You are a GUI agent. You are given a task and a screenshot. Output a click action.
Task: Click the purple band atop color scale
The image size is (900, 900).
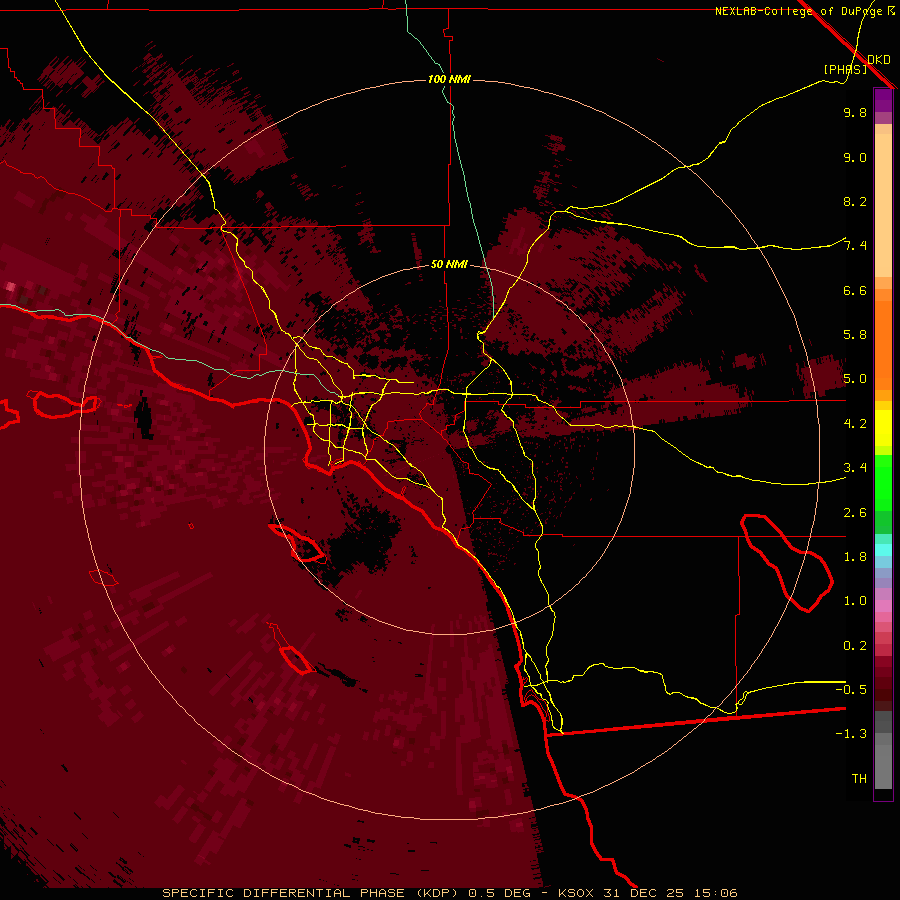pos(883,100)
